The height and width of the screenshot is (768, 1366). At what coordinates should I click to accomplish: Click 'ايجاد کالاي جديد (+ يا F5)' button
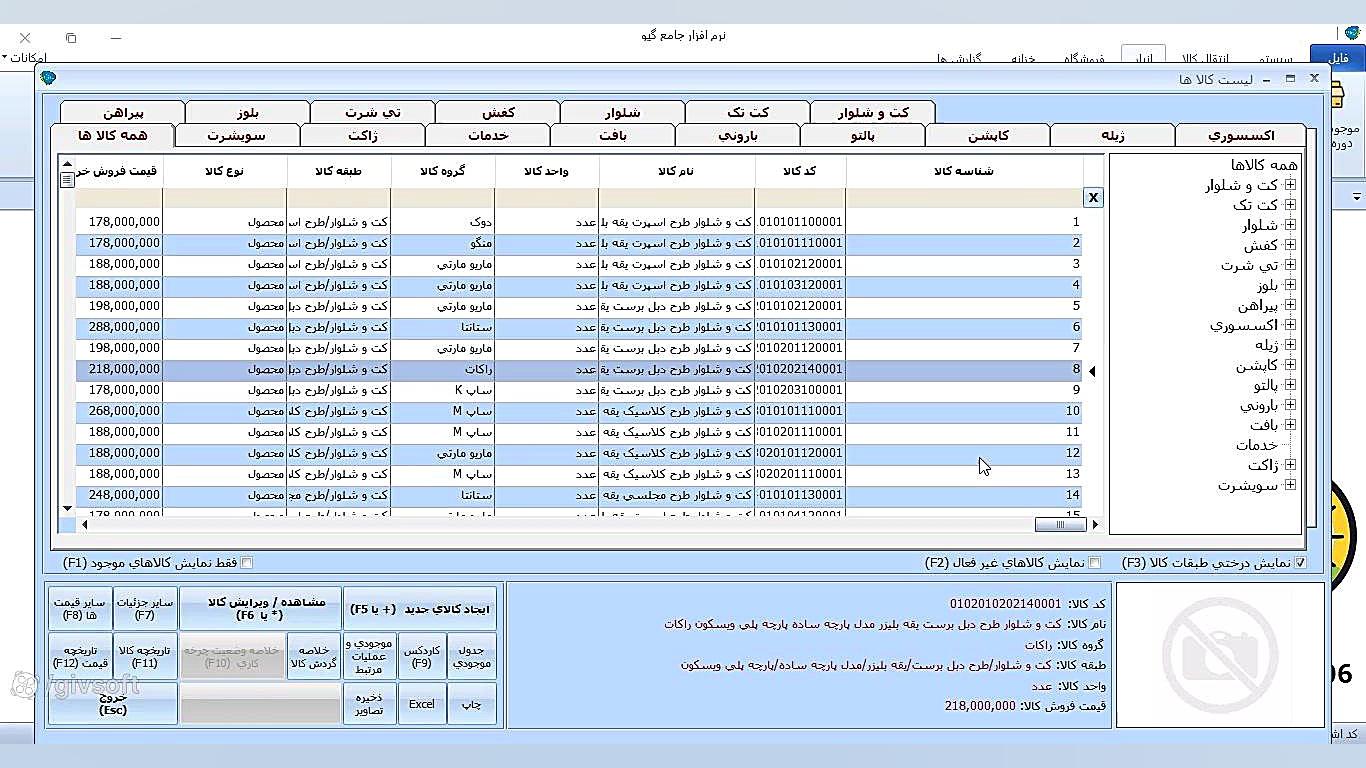(420, 608)
